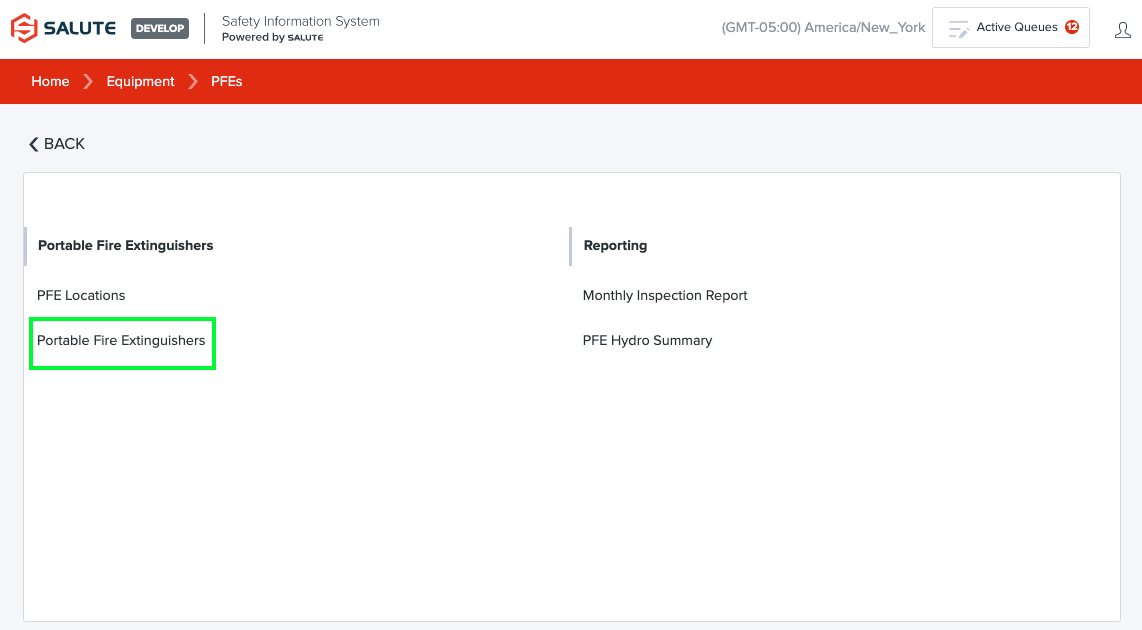
Task: Click the Reporting section heading
Action: (615, 245)
